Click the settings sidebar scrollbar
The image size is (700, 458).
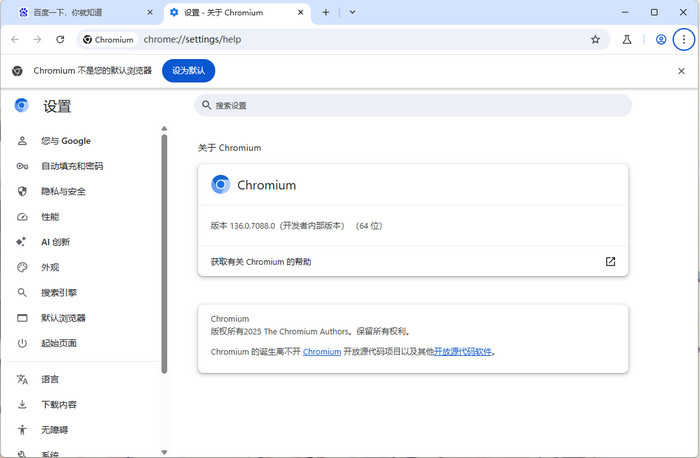click(164, 250)
